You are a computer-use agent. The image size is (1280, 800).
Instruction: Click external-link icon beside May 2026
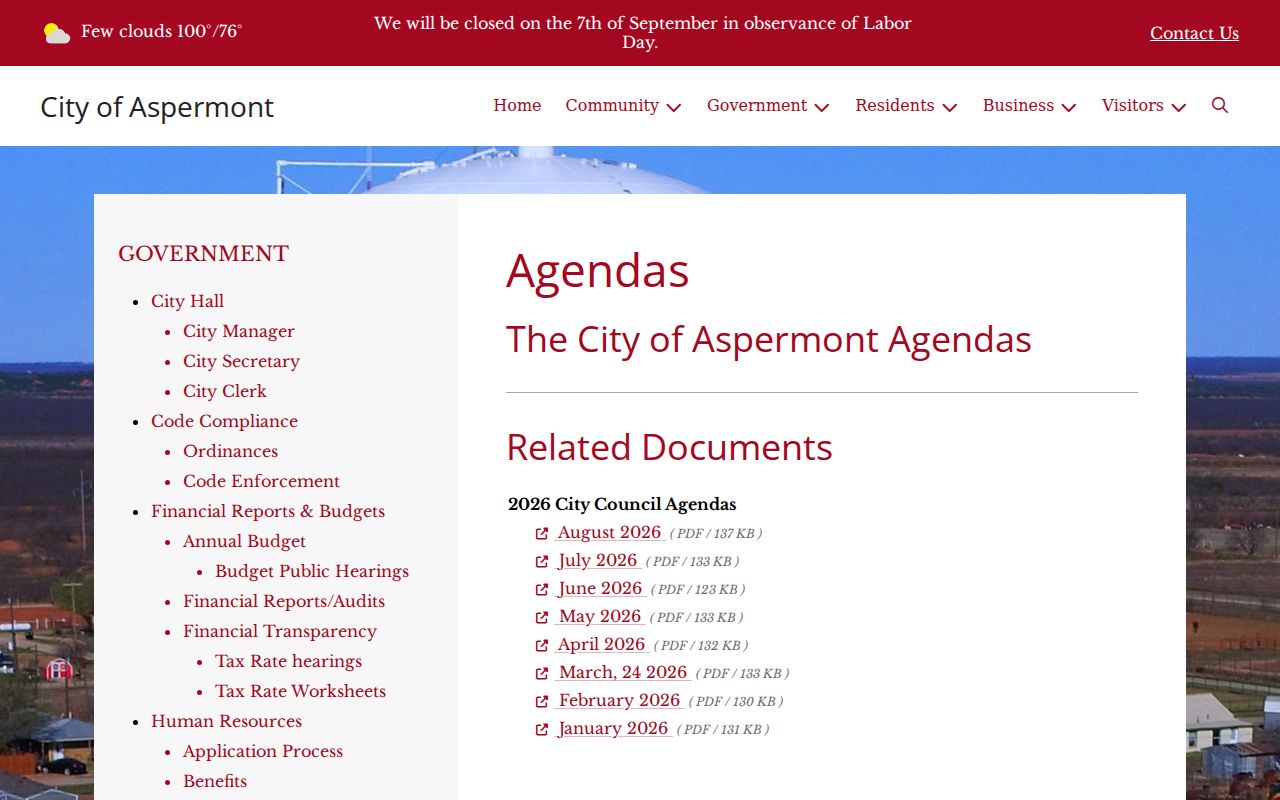click(542, 618)
